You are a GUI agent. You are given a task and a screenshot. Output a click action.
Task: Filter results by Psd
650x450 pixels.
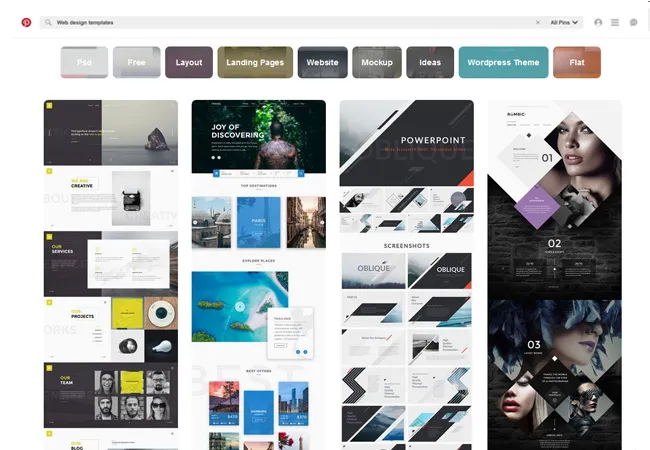point(84,62)
